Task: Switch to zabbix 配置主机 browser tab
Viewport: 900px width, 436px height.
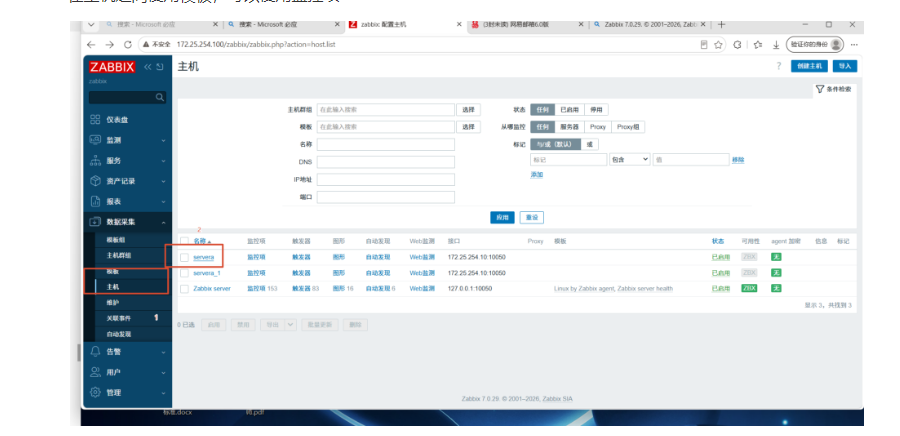Action: pyautogui.click(x=383, y=25)
